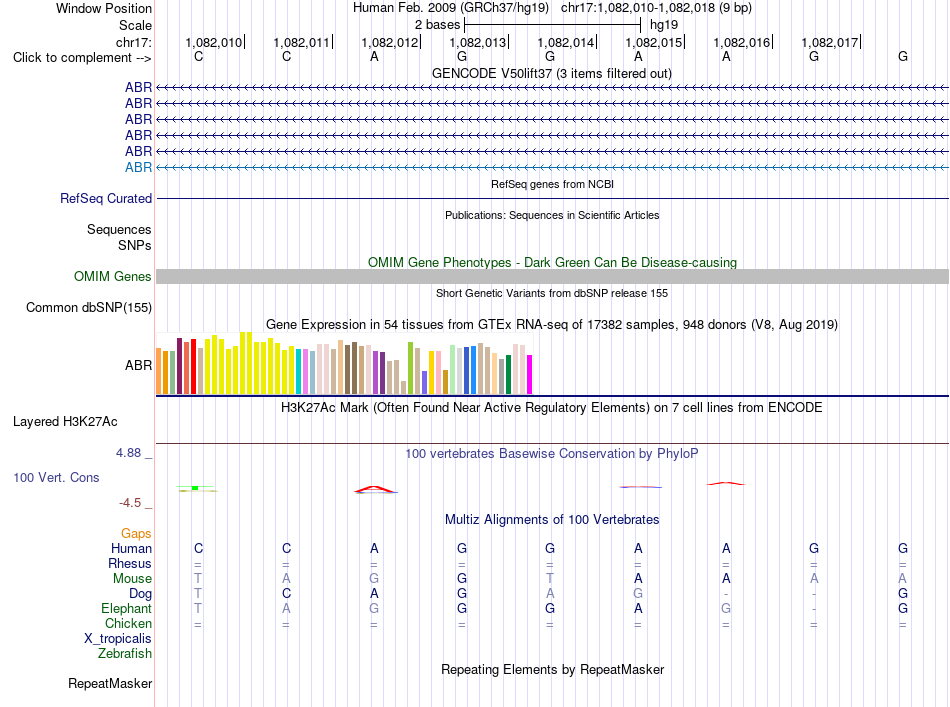The height and width of the screenshot is (707, 950).
Task: Click the -4.5 PhyloP lower scale value
Action: point(130,503)
